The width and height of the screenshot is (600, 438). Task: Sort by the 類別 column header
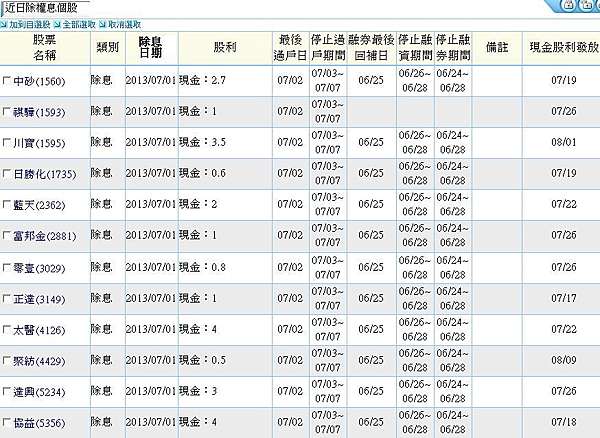(x=108, y=48)
